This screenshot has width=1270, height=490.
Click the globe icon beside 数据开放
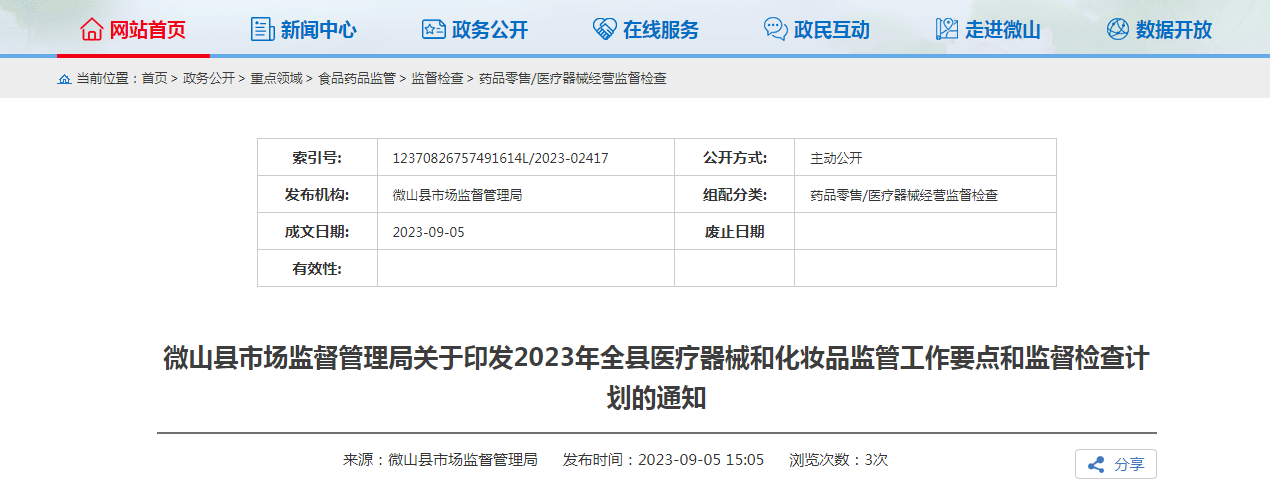1117,29
